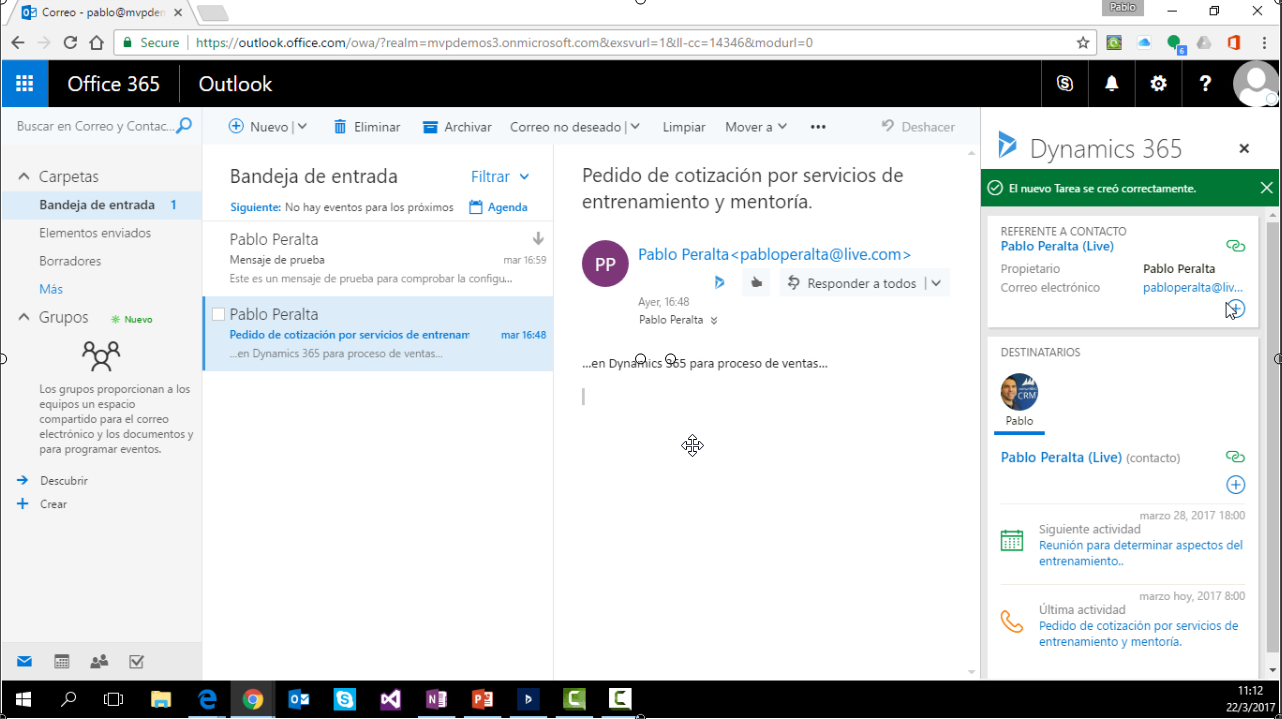The height and width of the screenshot is (719, 1282).
Task: Click Eliminar in the toolbar
Action: click(367, 127)
